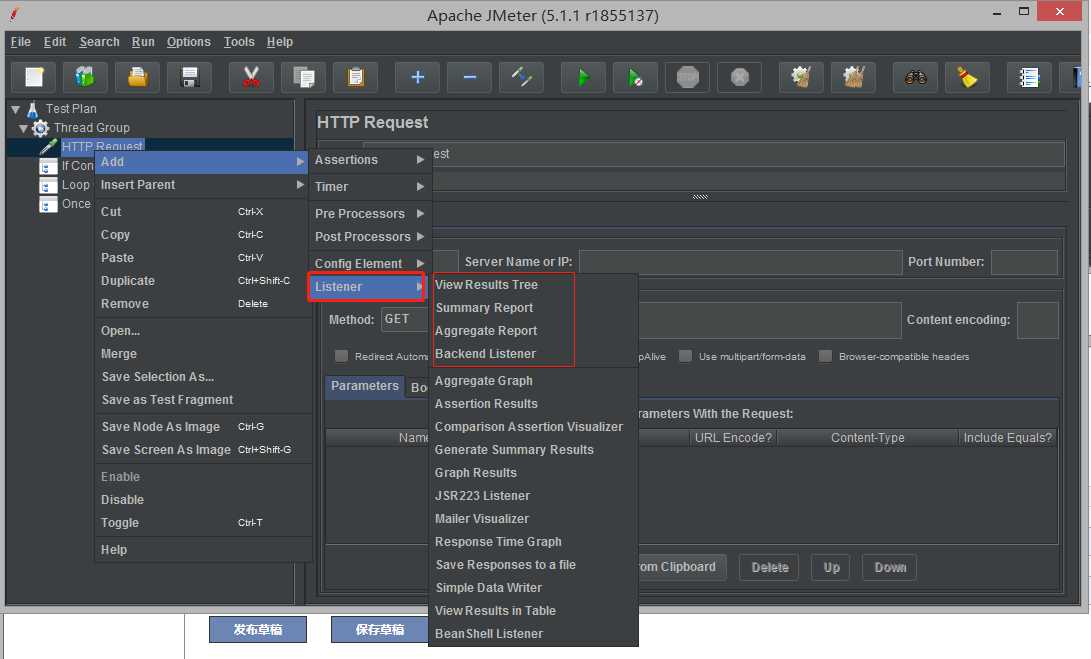Image resolution: width=1091 pixels, height=659 pixels.
Task: Toggle Use multipart/form-data checkbox
Action: [x=685, y=356]
